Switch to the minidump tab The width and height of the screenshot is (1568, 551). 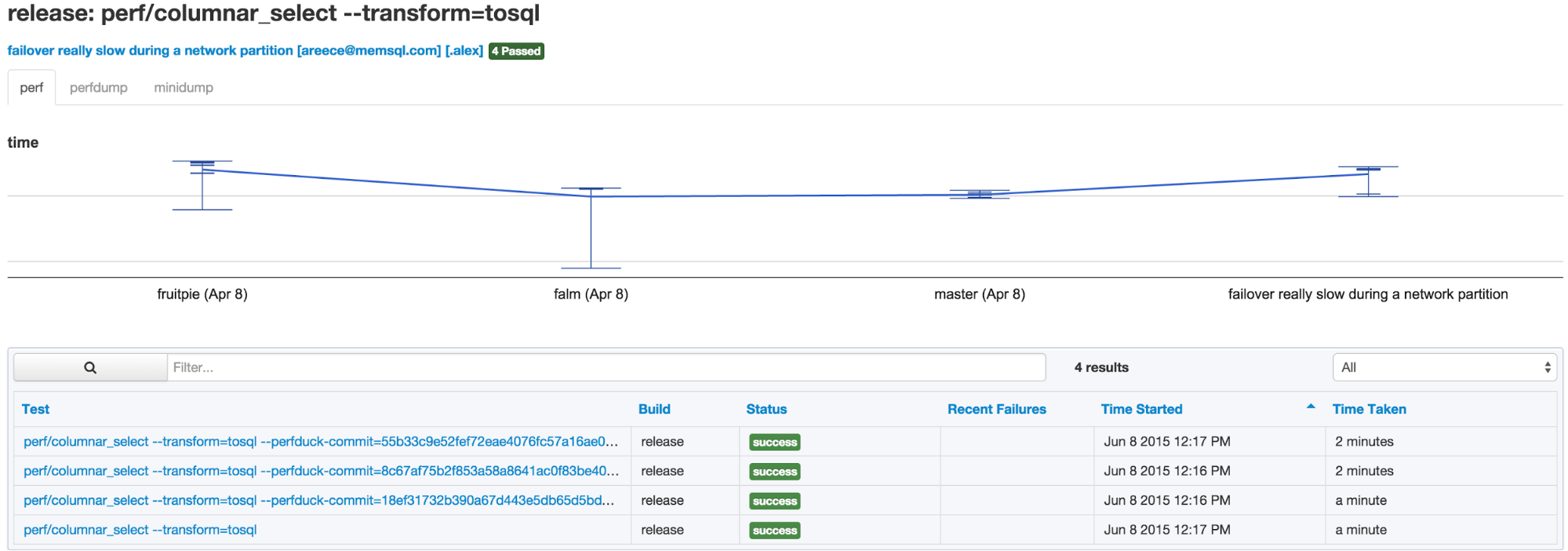pos(184,87)
